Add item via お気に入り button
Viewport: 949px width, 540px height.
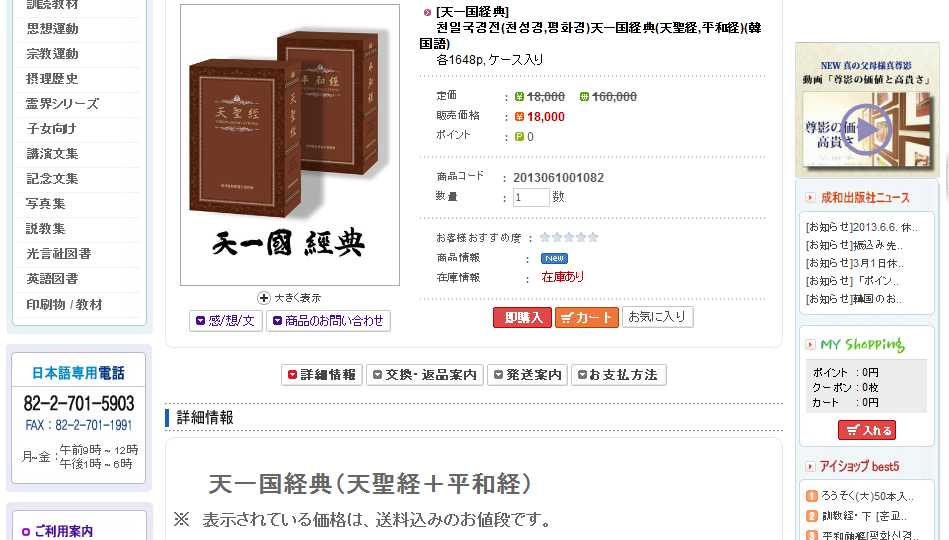(657, 317)
